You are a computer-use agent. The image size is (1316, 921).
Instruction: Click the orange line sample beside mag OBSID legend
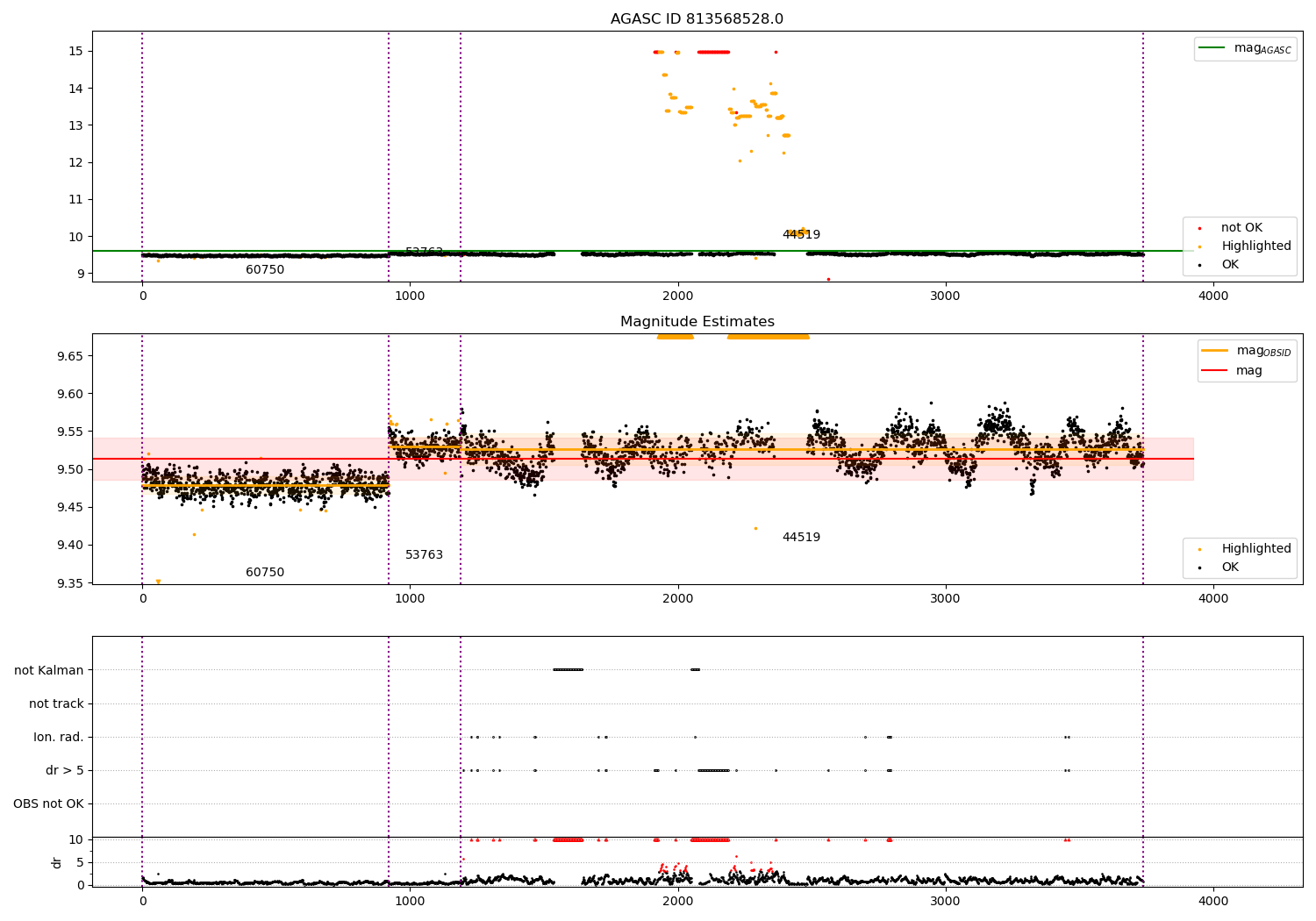pos(1214,351)
